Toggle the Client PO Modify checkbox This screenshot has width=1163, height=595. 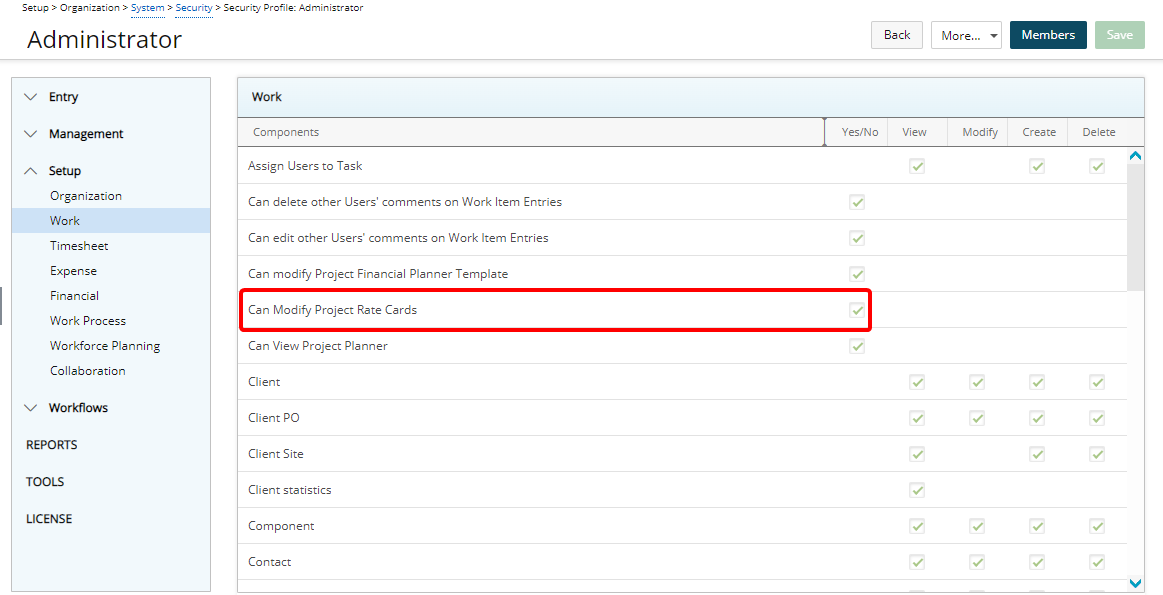[977, 418]
